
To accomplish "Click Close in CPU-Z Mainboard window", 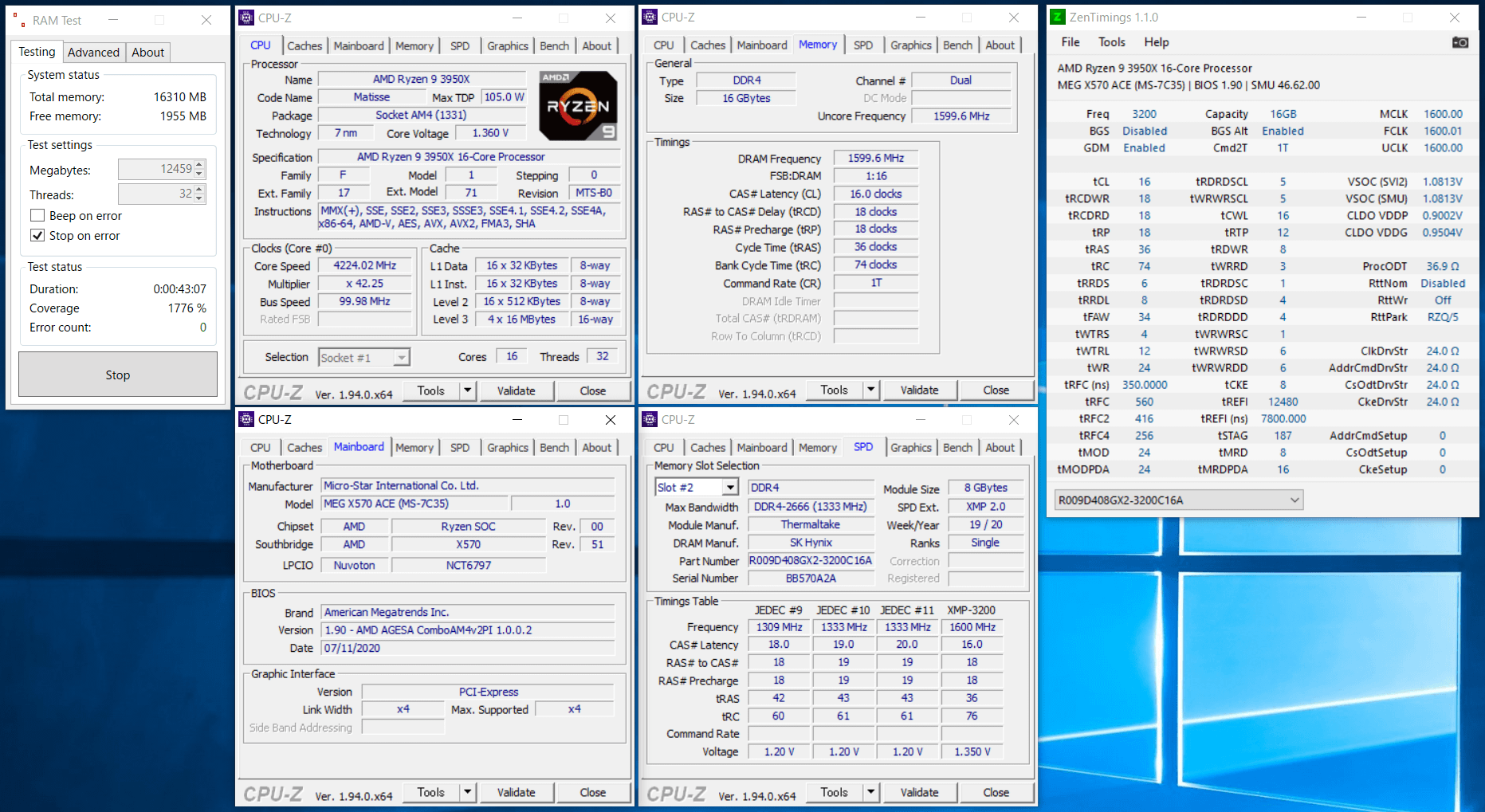I will 593,792.
